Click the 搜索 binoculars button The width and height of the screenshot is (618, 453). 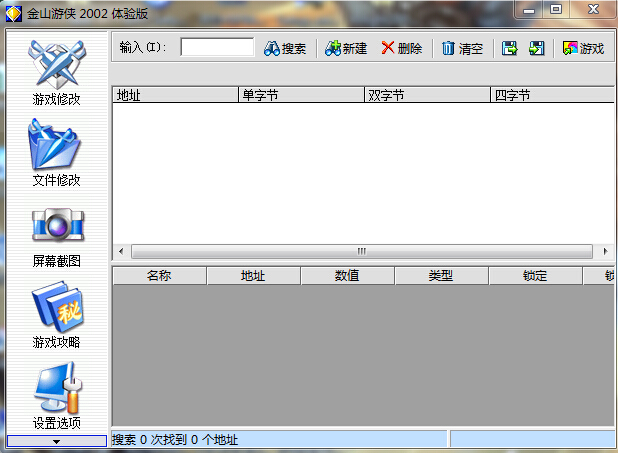click(x=285, y=48)
